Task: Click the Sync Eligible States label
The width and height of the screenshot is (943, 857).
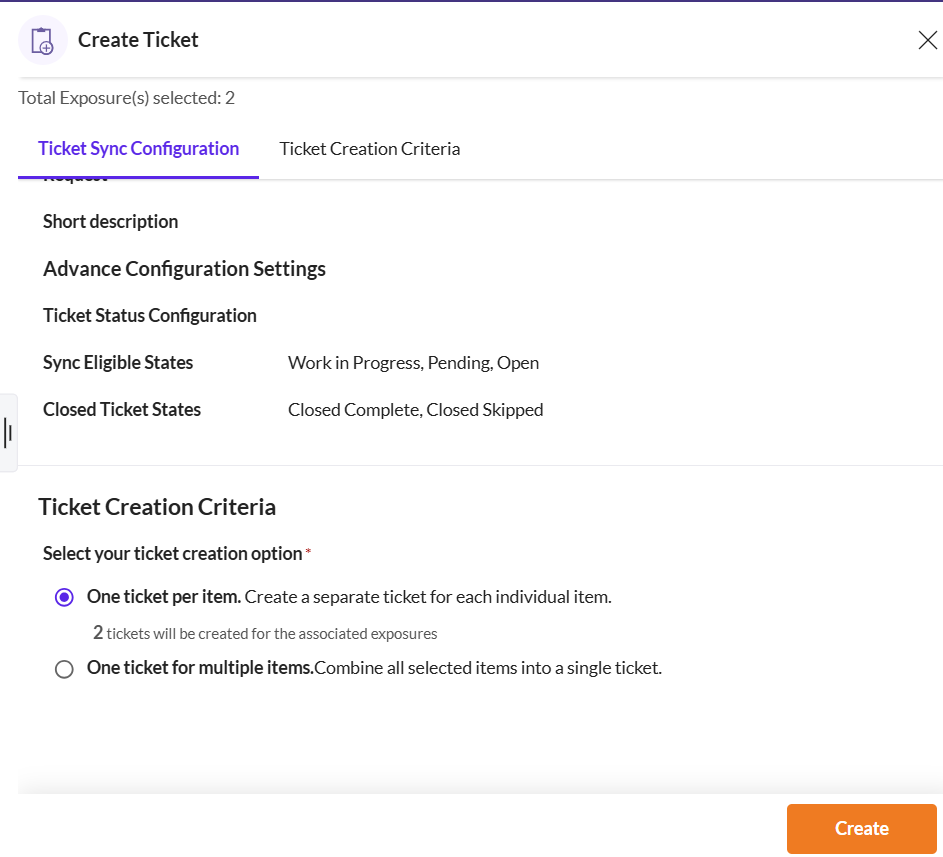Action: [118, 363]
